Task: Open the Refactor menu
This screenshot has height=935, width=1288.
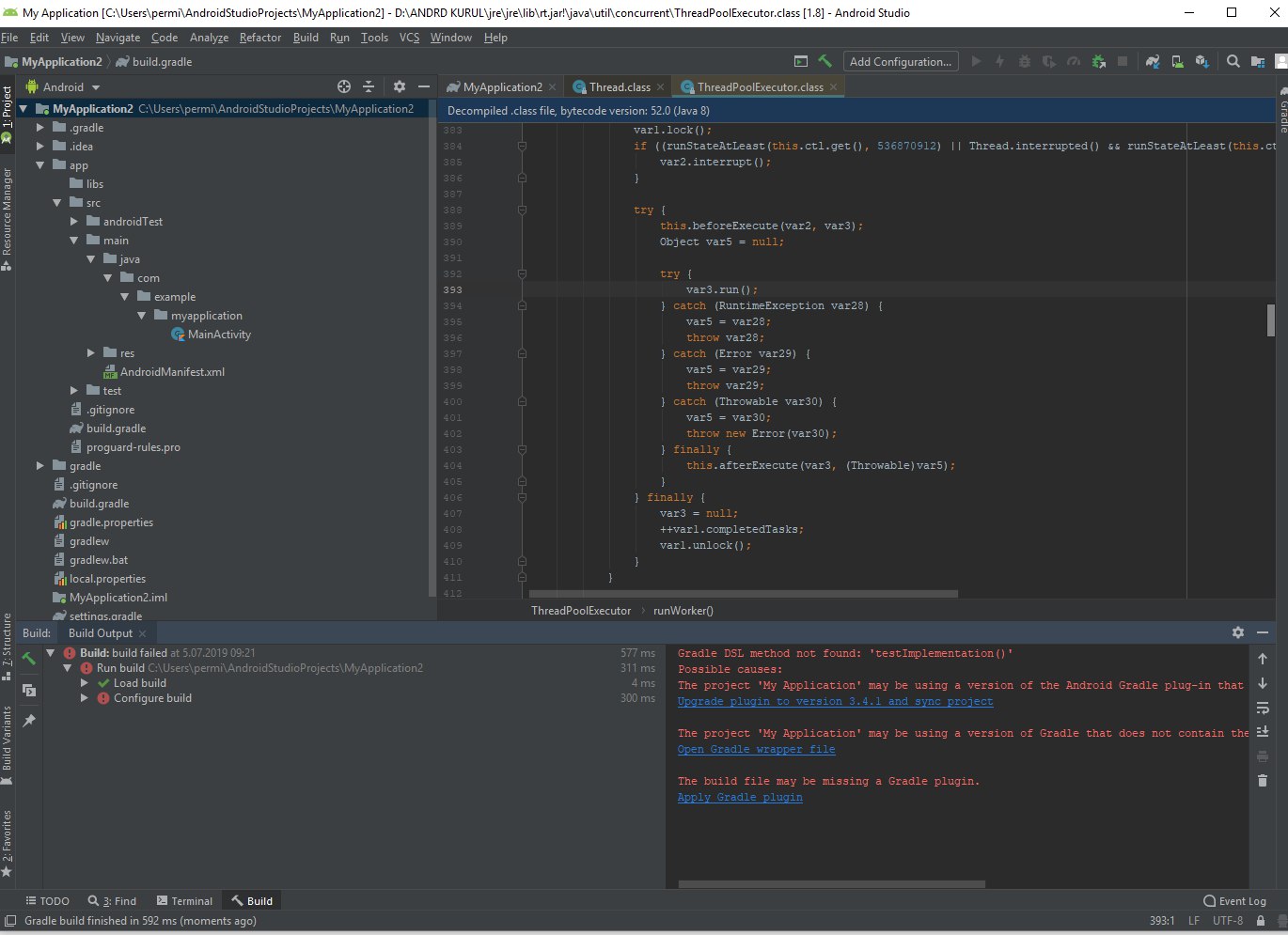Action: (259, 38)
